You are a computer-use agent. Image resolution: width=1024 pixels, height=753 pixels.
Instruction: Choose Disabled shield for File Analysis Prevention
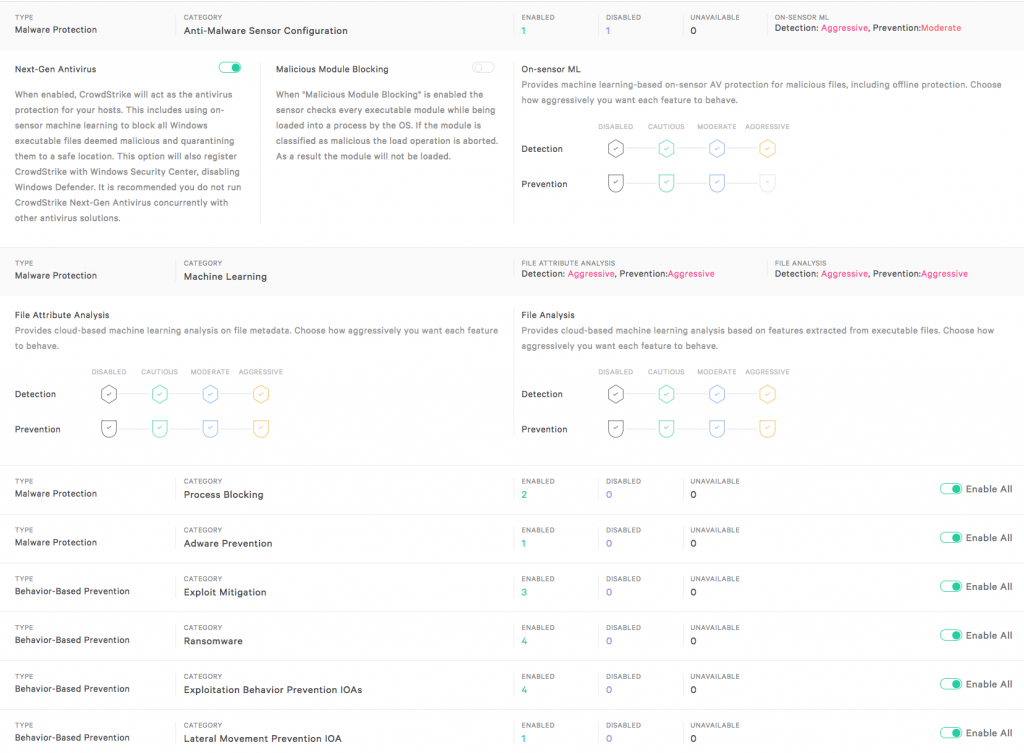click(616, 429)
